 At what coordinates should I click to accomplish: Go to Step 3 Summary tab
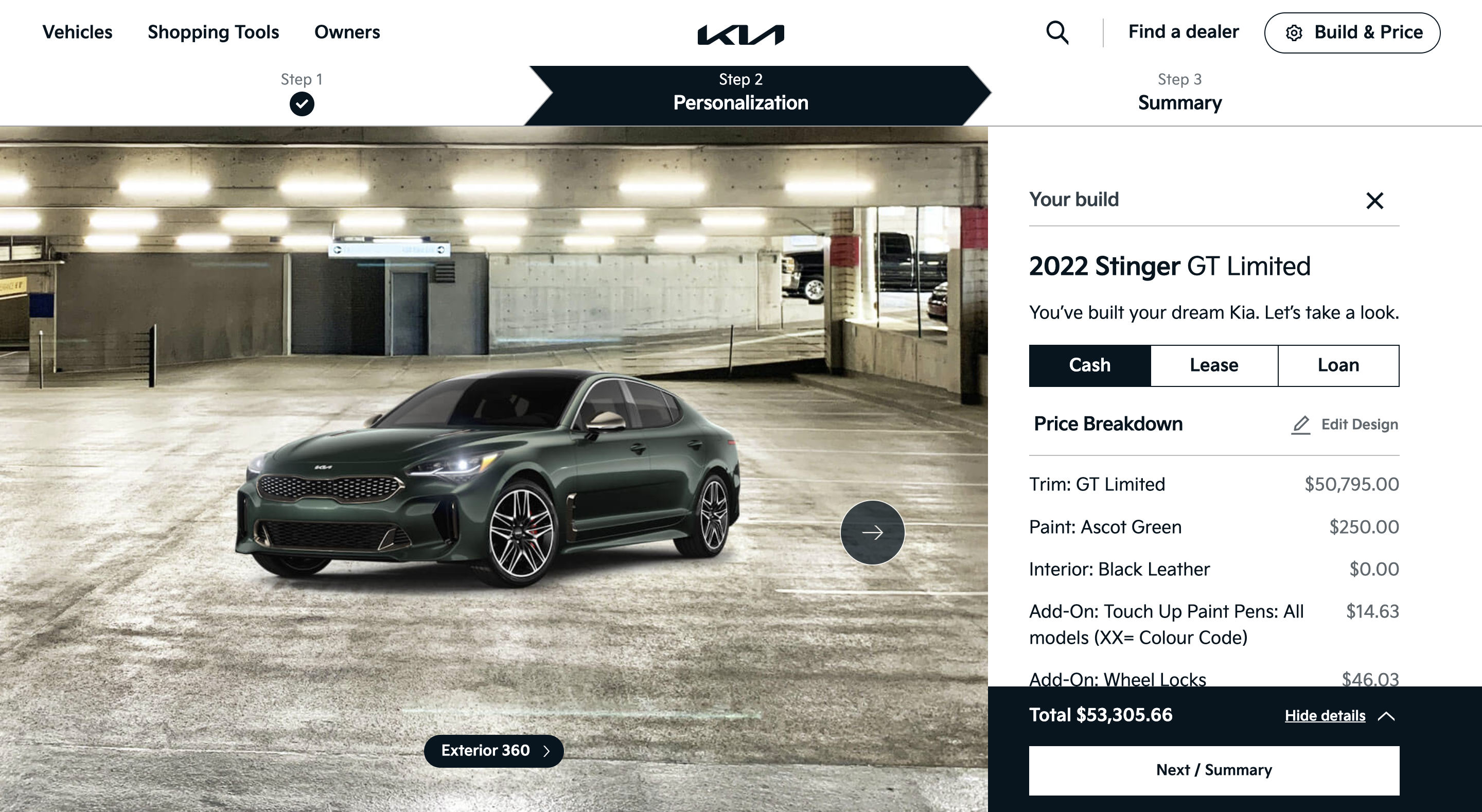click(x=1179, y=93)
